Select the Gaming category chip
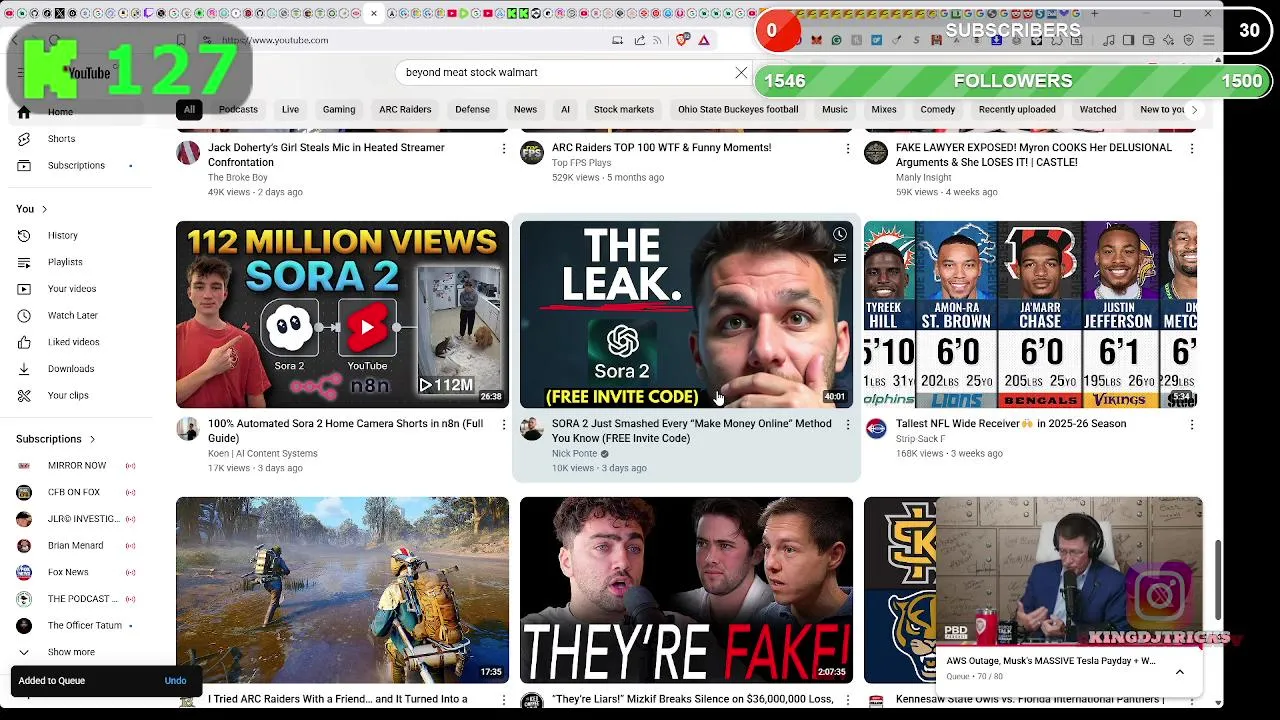The image size is (1280, 720). [339, 110]
